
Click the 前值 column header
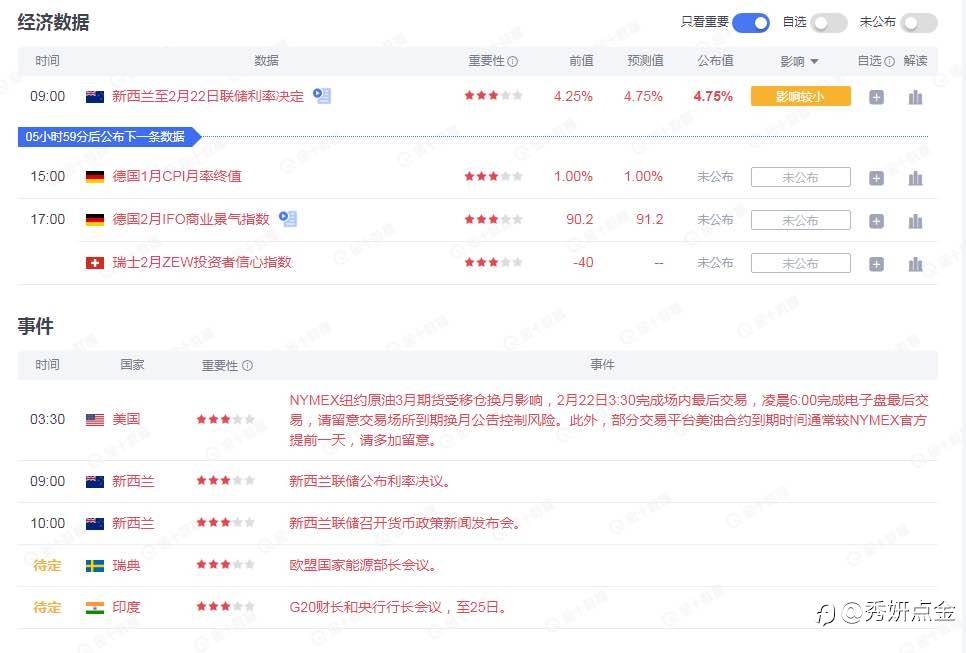click(581, 60)
